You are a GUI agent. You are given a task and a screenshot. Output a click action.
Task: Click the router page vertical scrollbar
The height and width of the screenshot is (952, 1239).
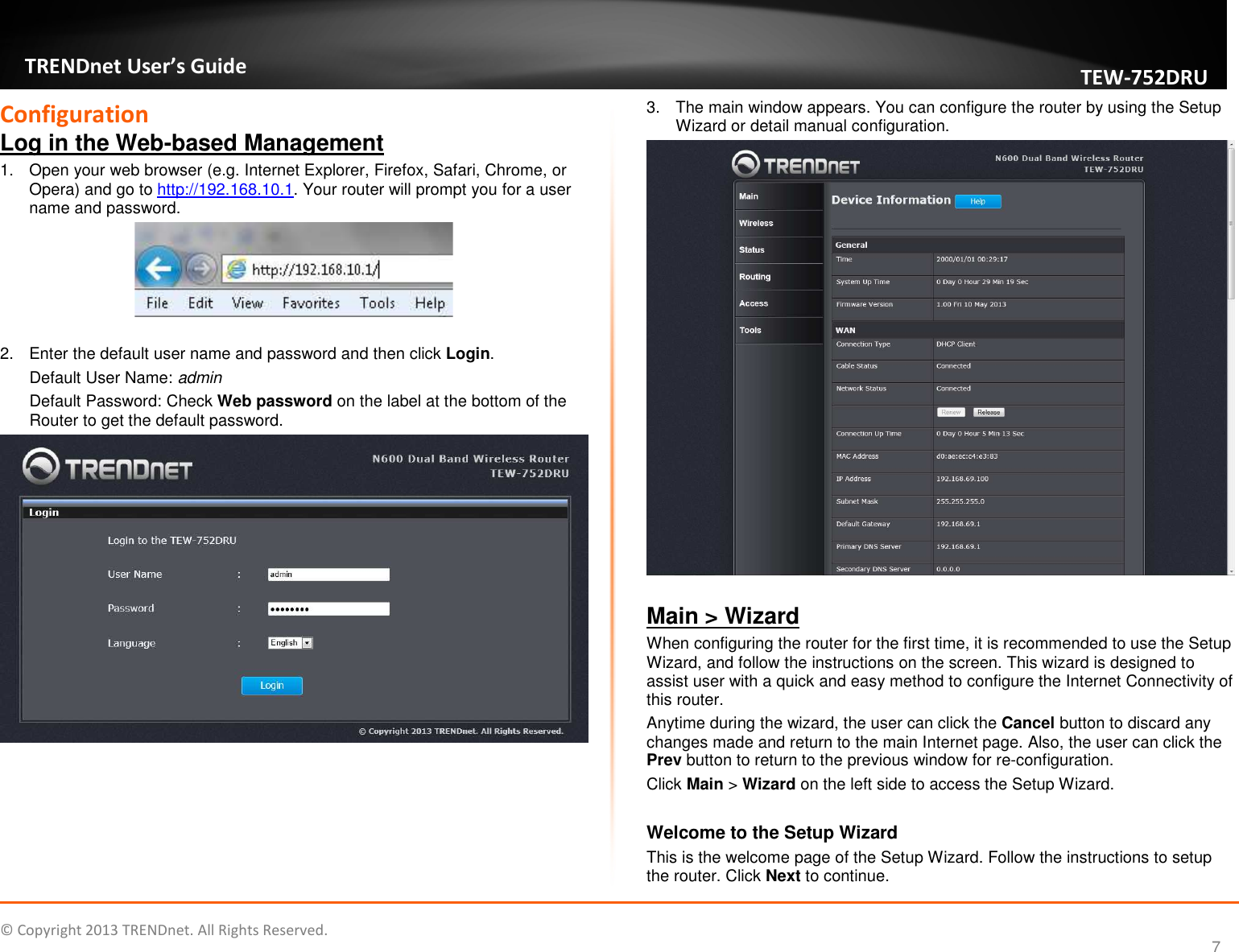click(1231, 357)
